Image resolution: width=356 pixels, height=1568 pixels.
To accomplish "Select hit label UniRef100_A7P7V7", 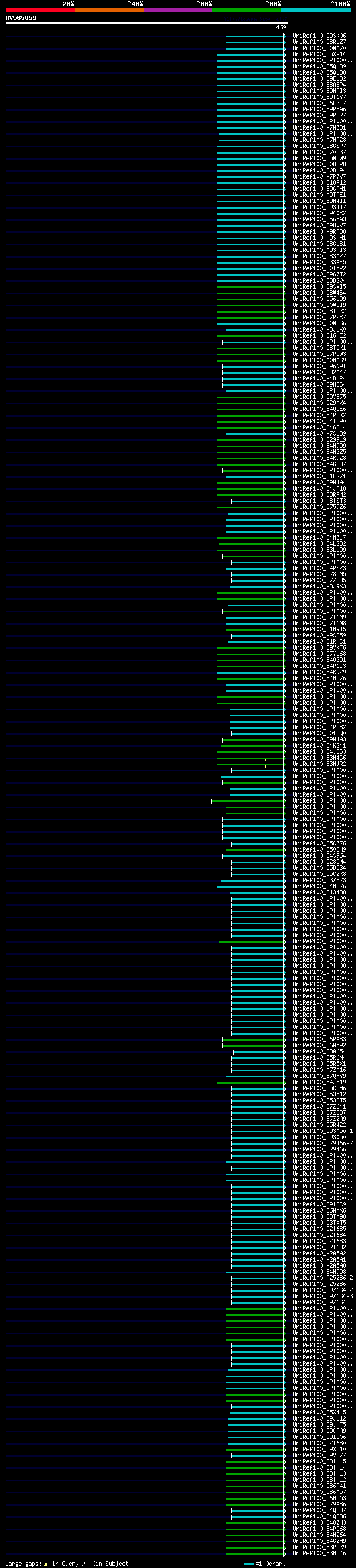I will tap(319, 176).
